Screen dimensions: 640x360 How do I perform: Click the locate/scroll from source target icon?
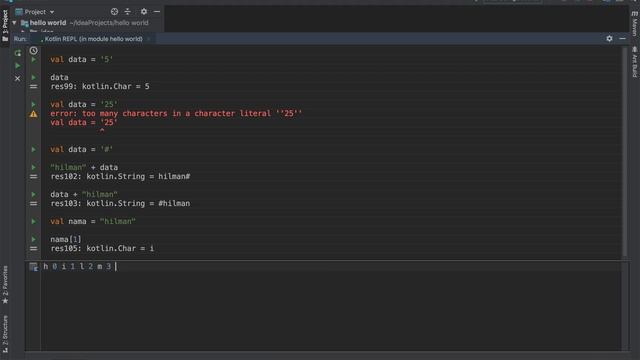[114, 12]
